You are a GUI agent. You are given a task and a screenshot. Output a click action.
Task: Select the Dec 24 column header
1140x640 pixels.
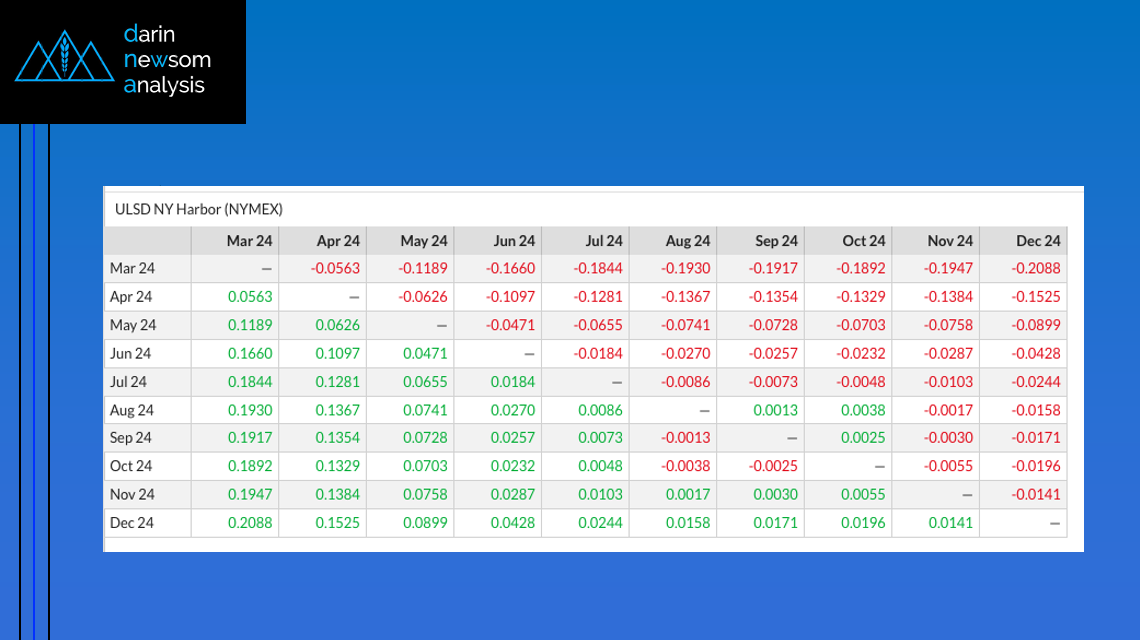click(x=1038, y=241)
